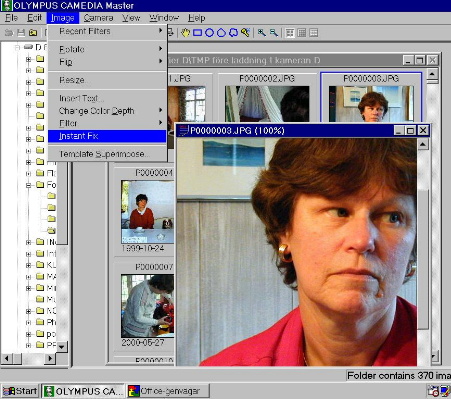Open the File menu
This screenshot has width=451, height=399.
click(x=12, y=18)
